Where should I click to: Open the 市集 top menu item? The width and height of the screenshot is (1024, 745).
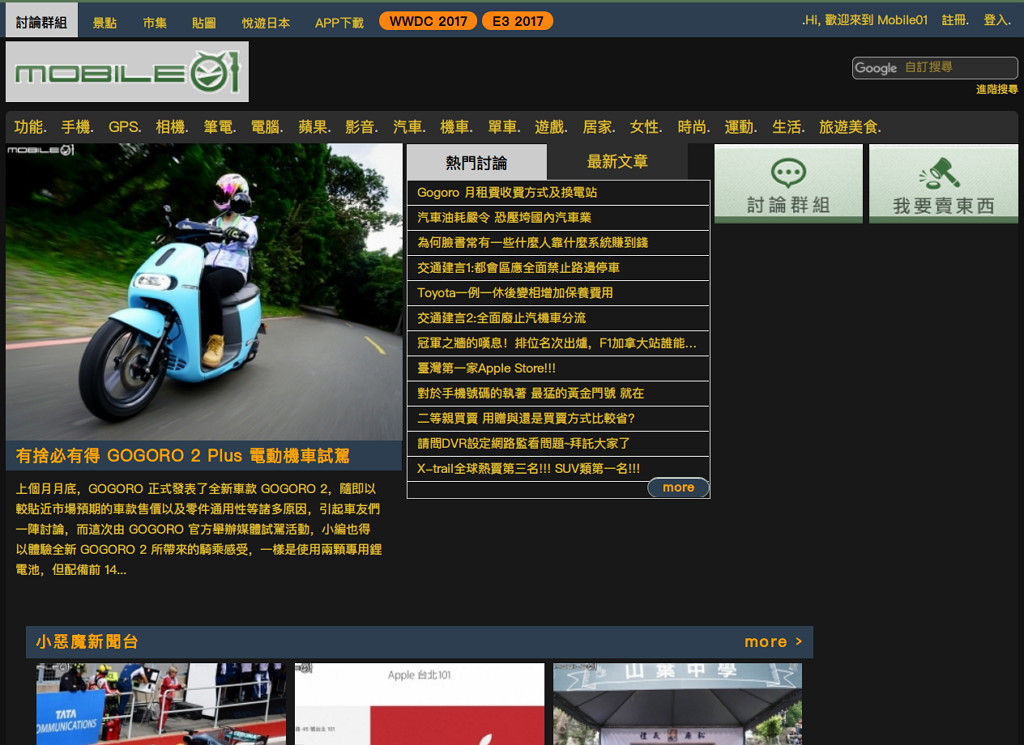point(155,23)
